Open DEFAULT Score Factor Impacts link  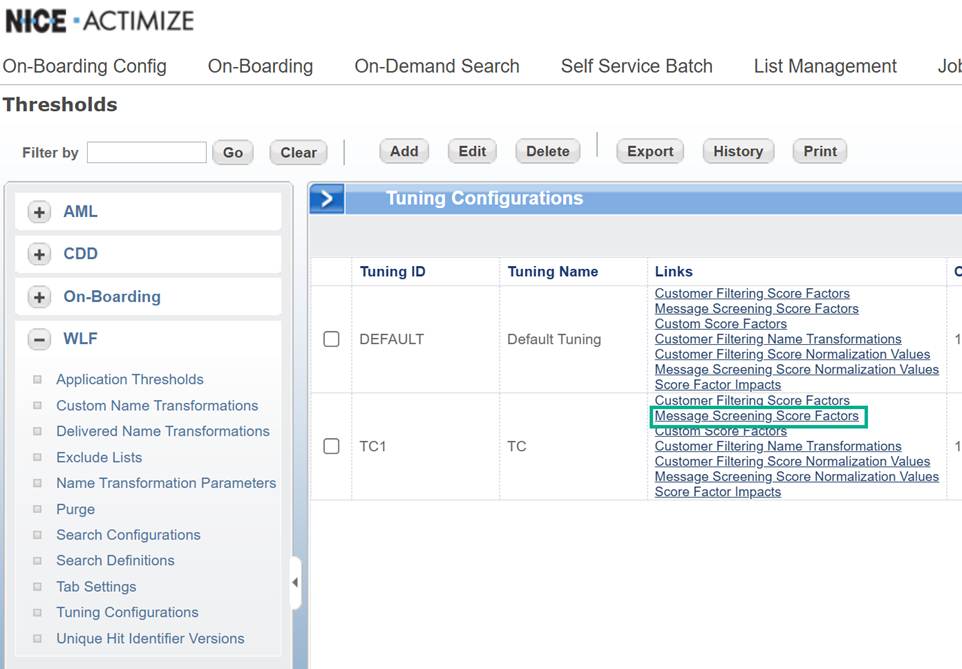click(x=718, y=385)
